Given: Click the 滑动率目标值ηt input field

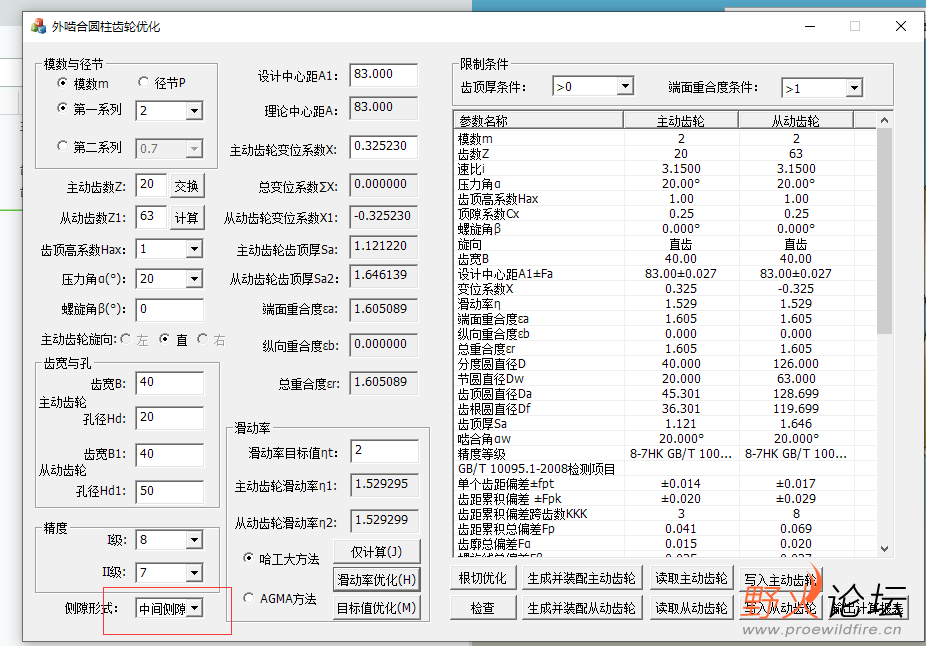Looking at the screenshot, I should coord(384,451).
